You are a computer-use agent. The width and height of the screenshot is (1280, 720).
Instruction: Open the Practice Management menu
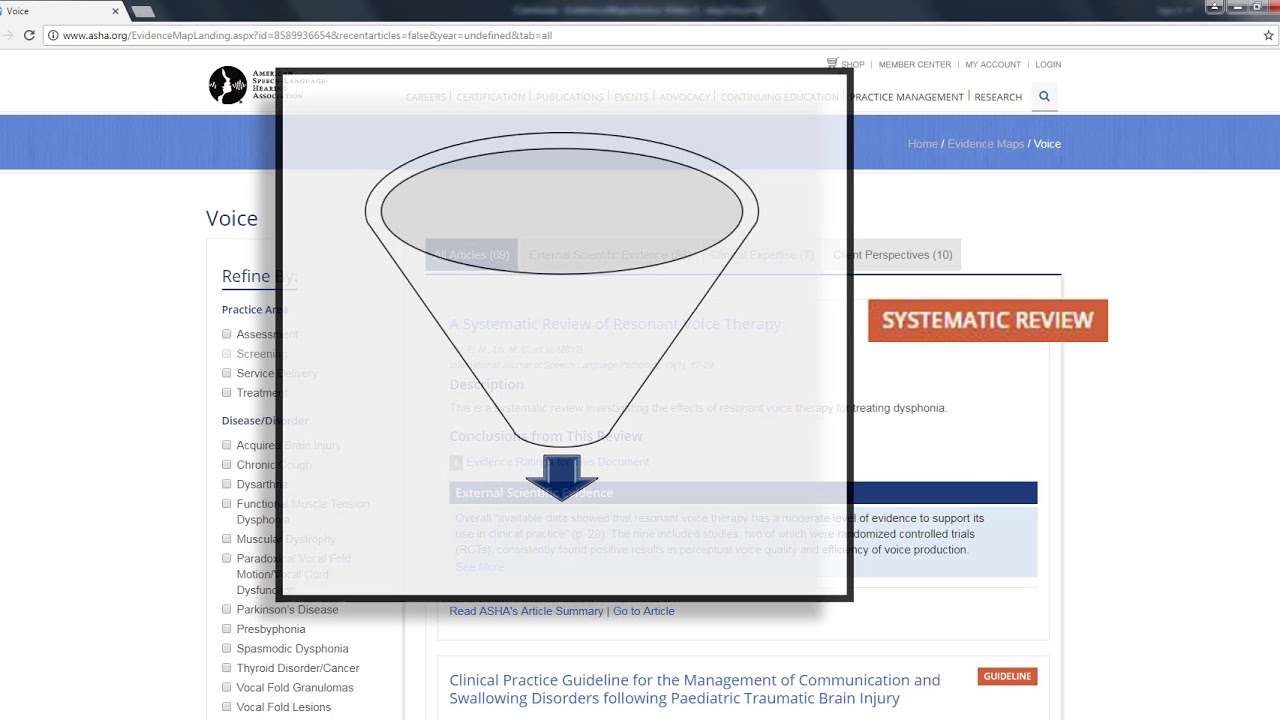click(908, 97)
